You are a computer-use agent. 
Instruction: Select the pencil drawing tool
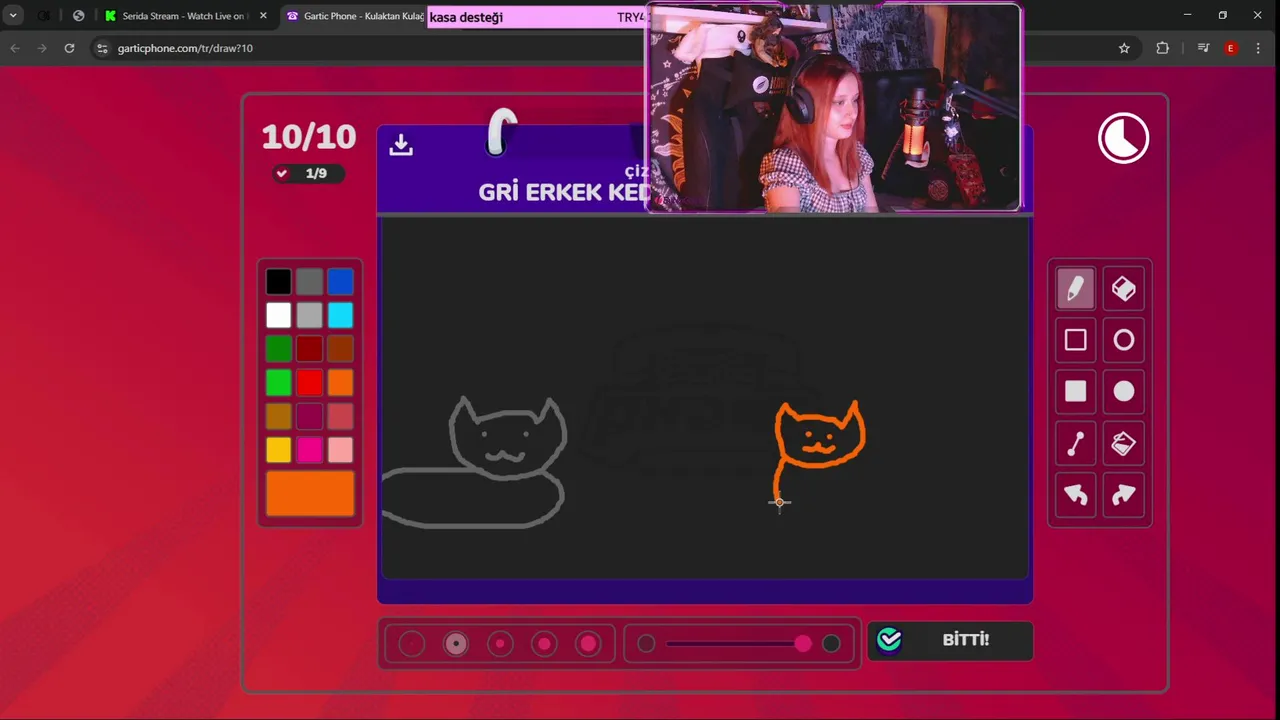tap(1075, 289)
